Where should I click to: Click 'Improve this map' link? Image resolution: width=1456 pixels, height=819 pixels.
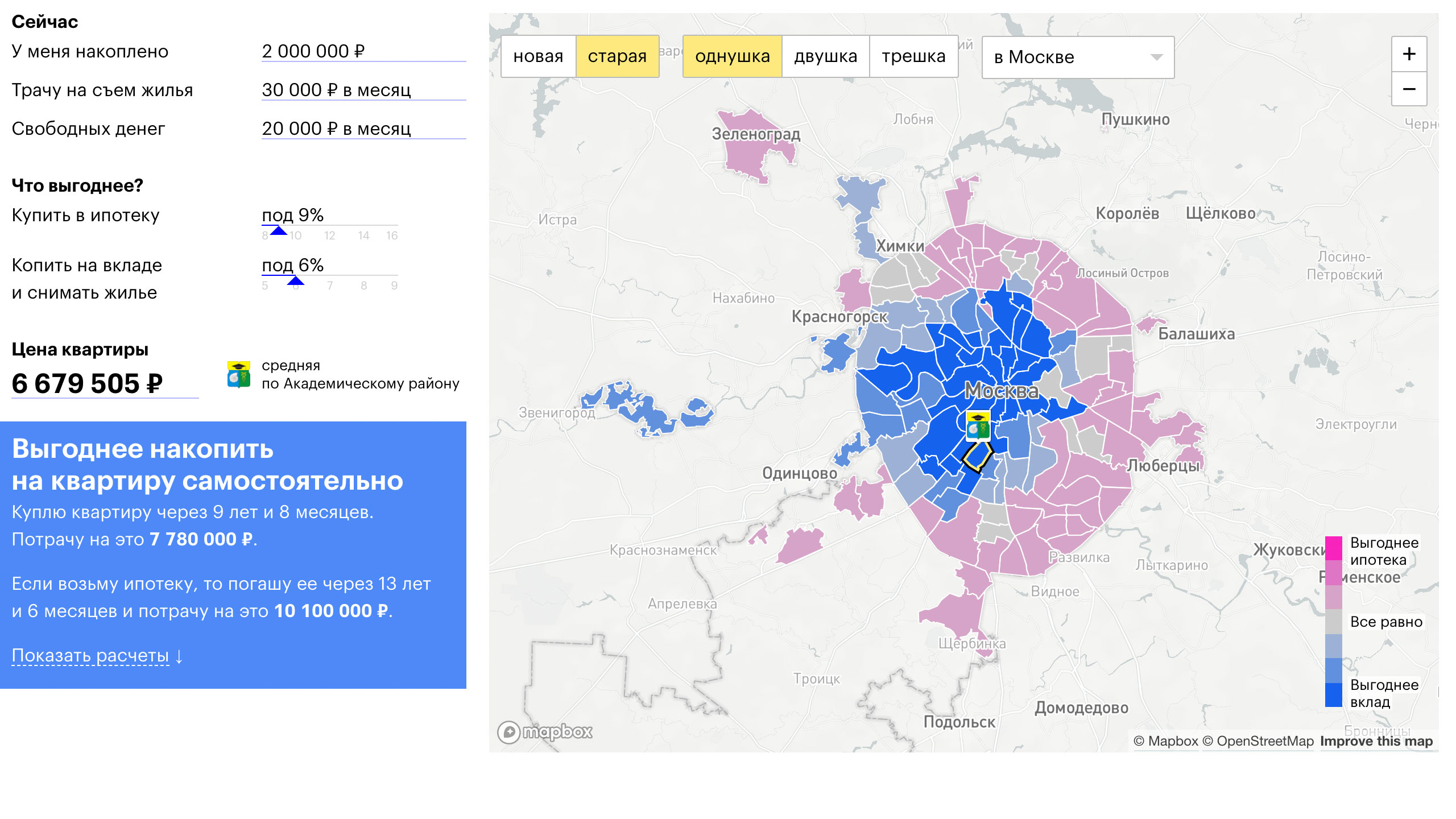pyautogui.click(x=1376, y=741)
